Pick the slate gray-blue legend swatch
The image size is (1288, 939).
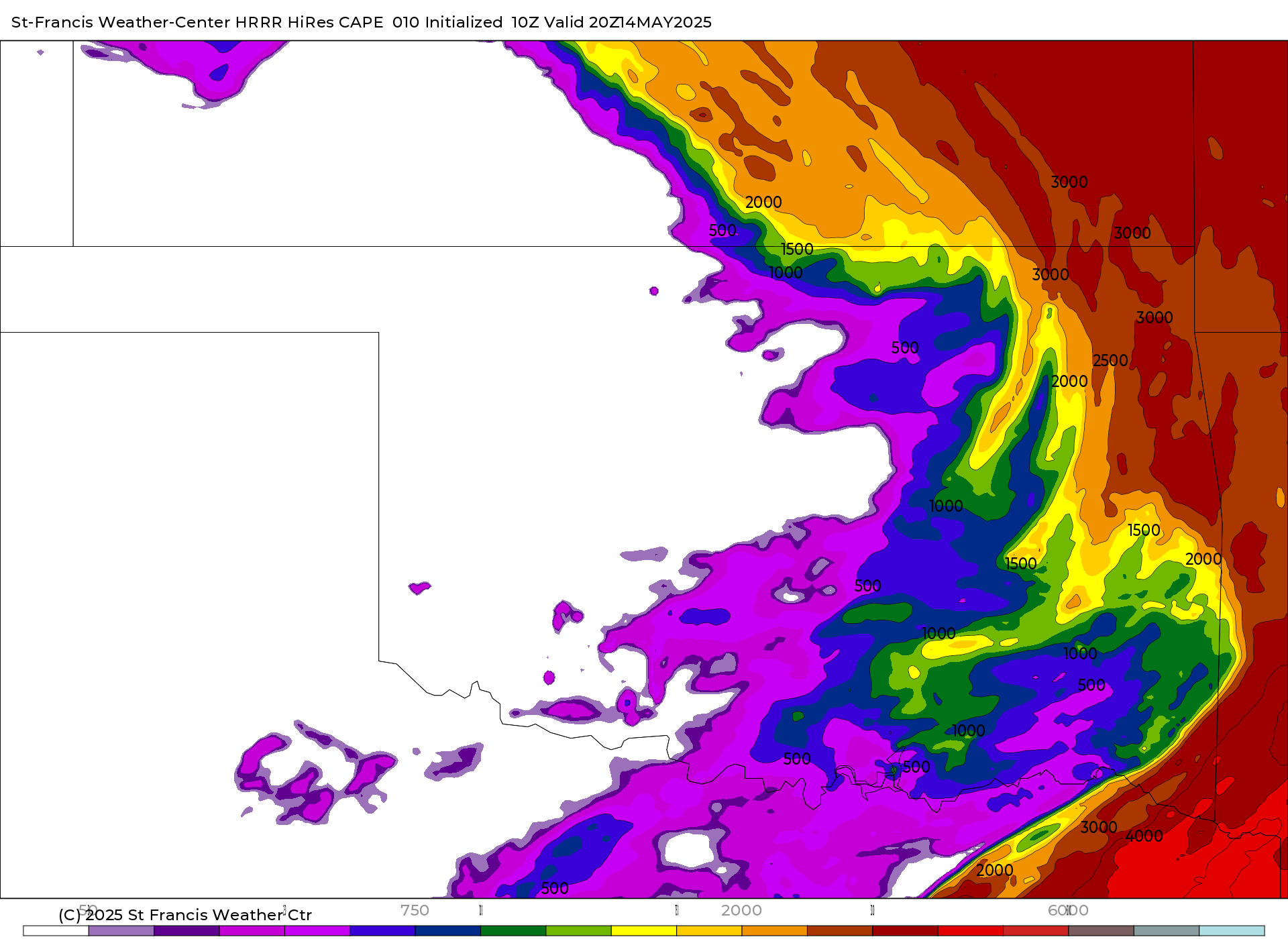pyautogui.click(x=1167, y=931)
